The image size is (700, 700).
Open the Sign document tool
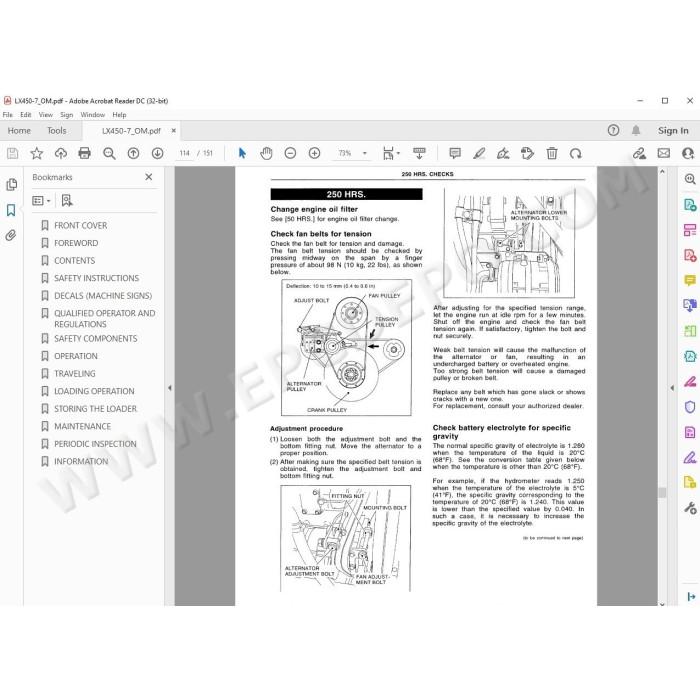tap(503, 154)
